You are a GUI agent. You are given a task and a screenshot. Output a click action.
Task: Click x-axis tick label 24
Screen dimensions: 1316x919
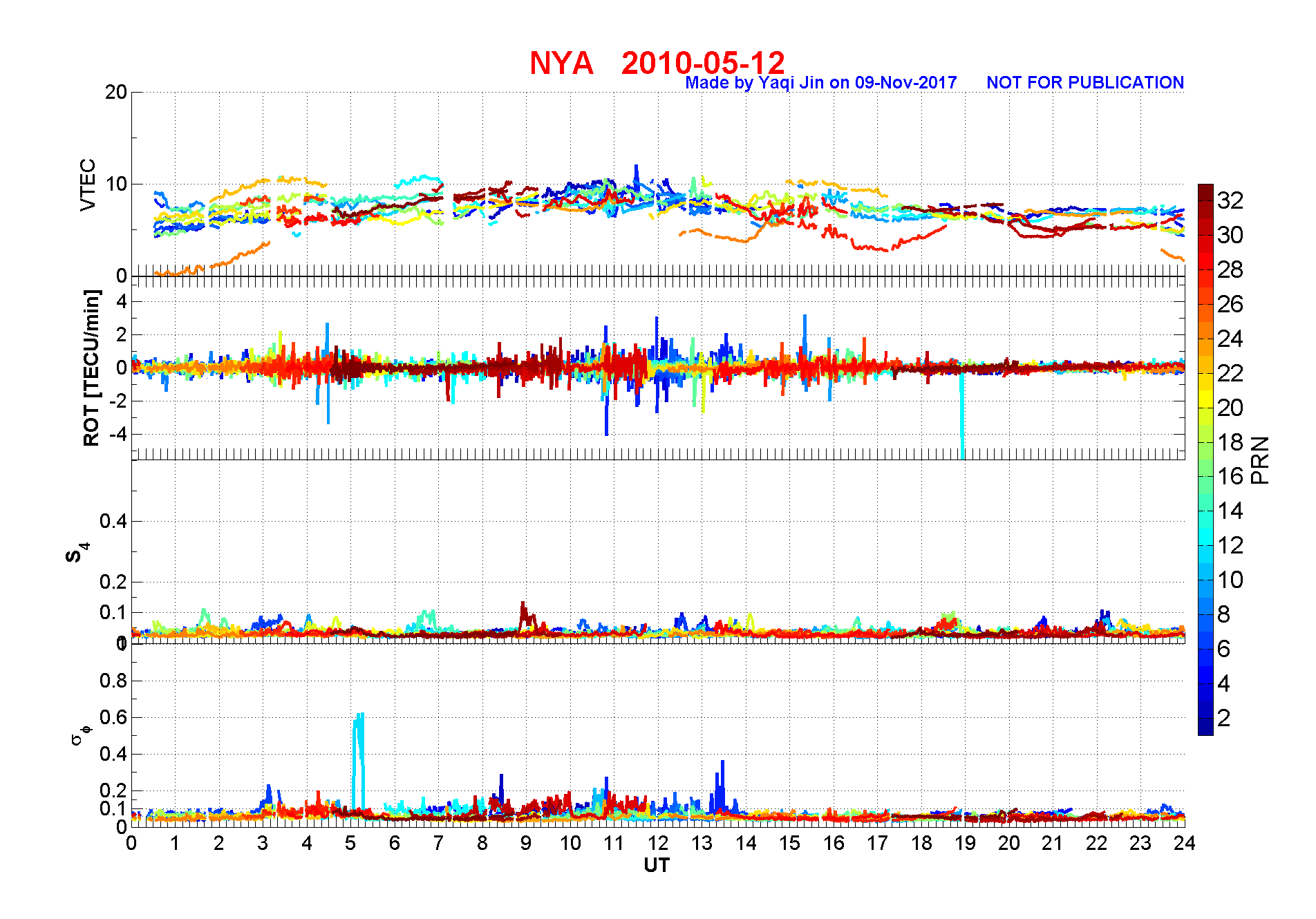(1185, 843)
